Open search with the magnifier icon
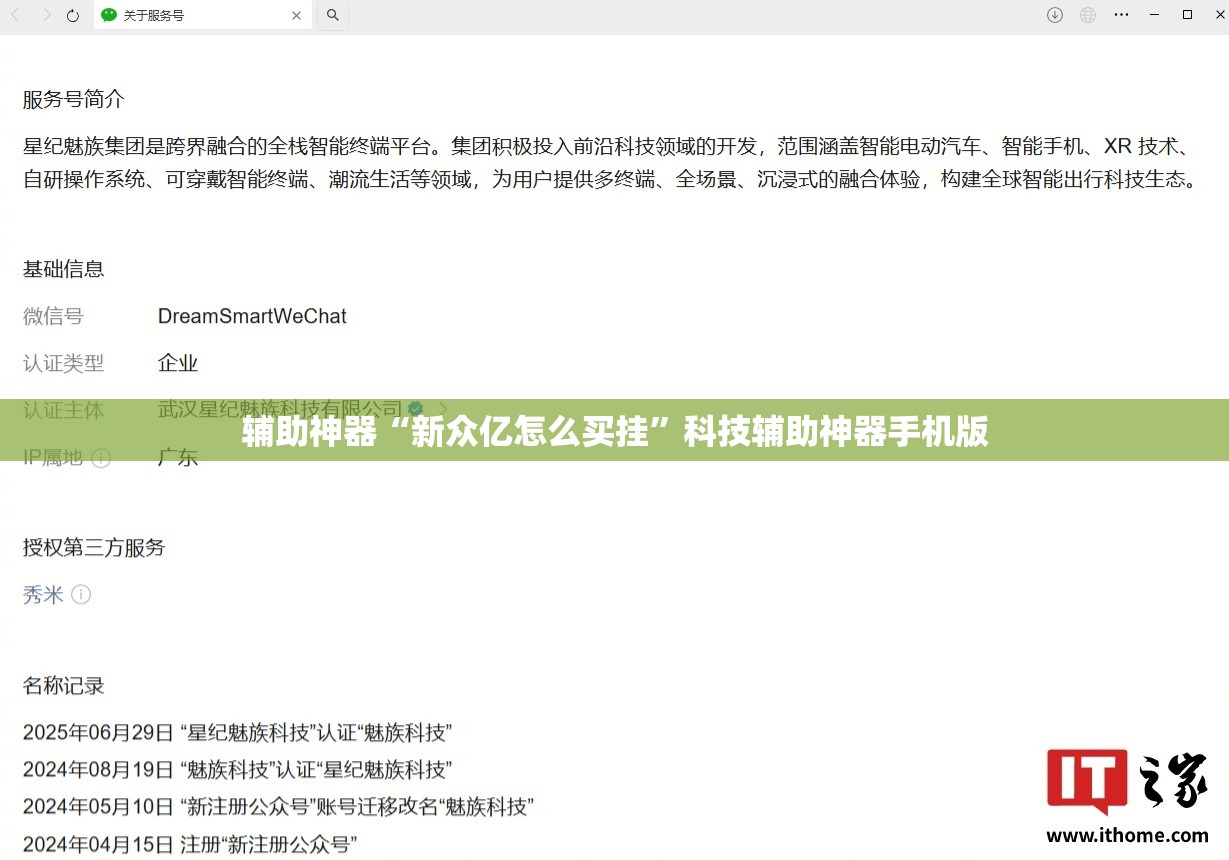Screen dimensions: 1229x860 pyautogui.click(x=333, y=15)
